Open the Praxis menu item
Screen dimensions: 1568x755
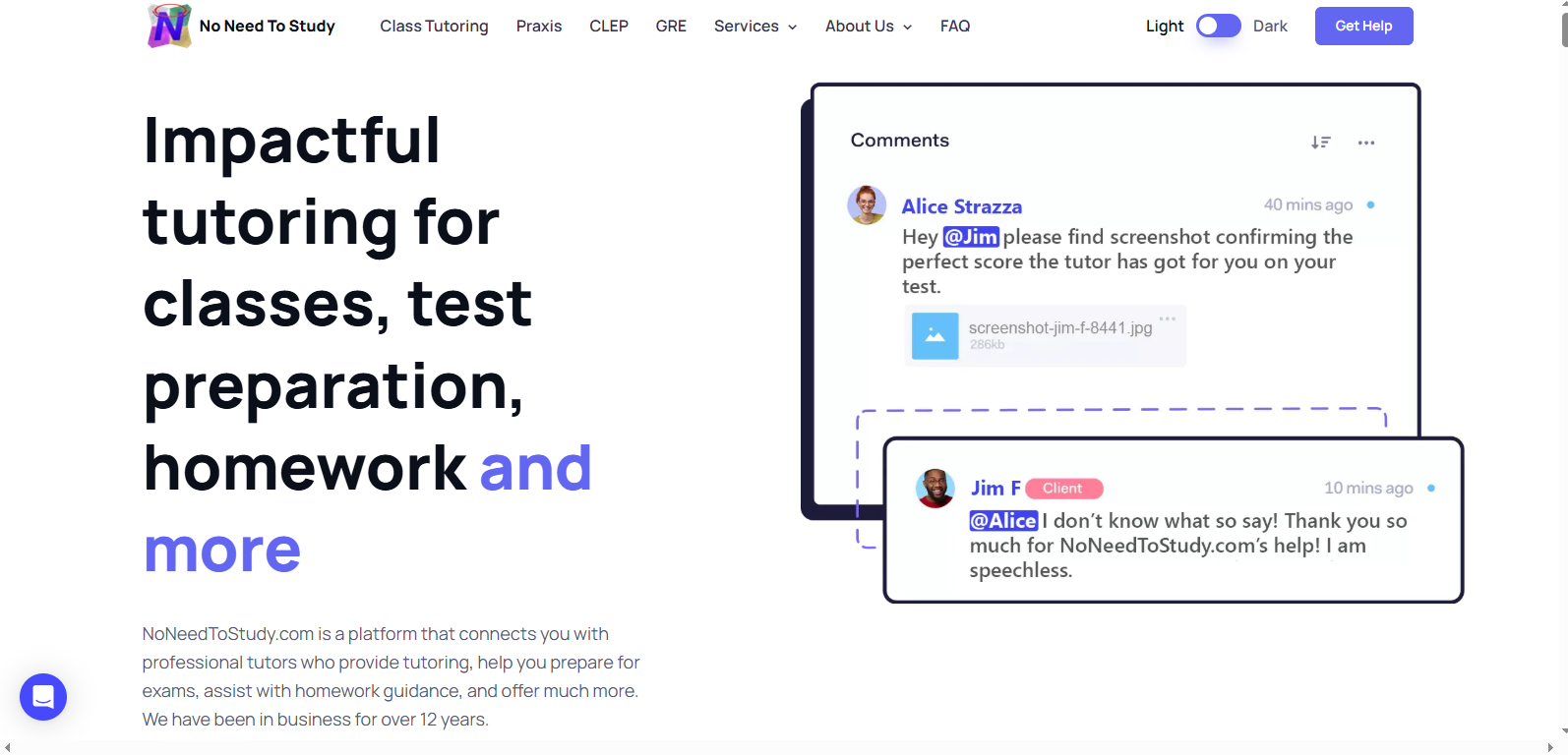point(539,27)
